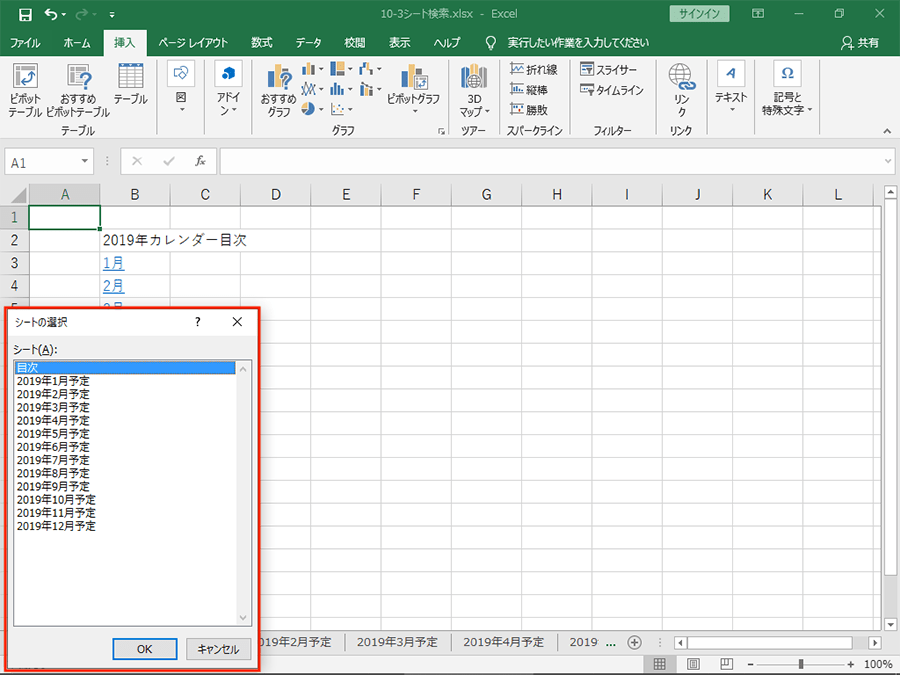Image resolution: width=900 pixels, height=675 pixels.
Task: Open the 2019年3月予定 sheet tab
Action: click(397, 642)
